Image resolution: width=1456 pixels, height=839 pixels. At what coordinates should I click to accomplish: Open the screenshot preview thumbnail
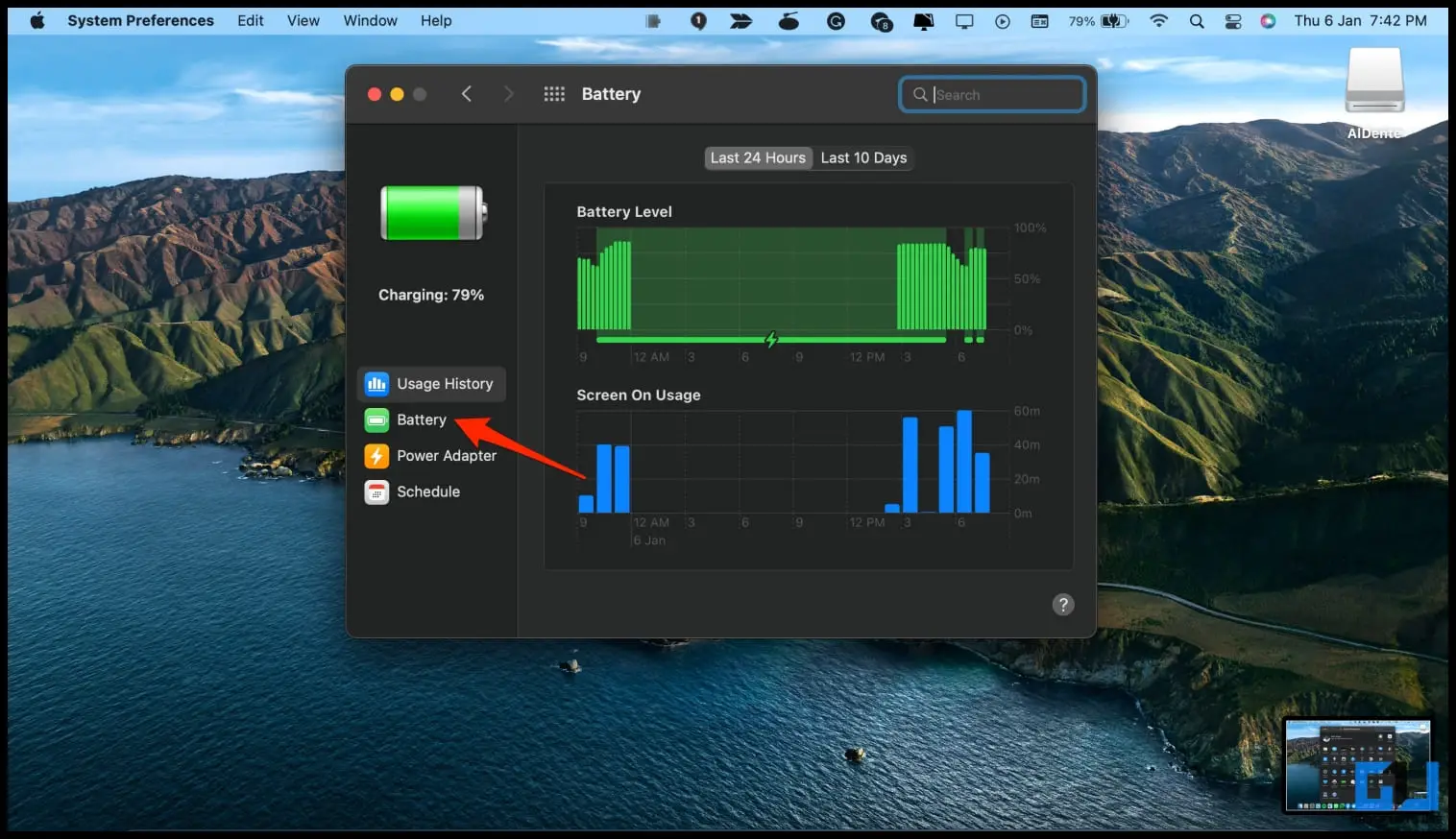pos(1358,765)
